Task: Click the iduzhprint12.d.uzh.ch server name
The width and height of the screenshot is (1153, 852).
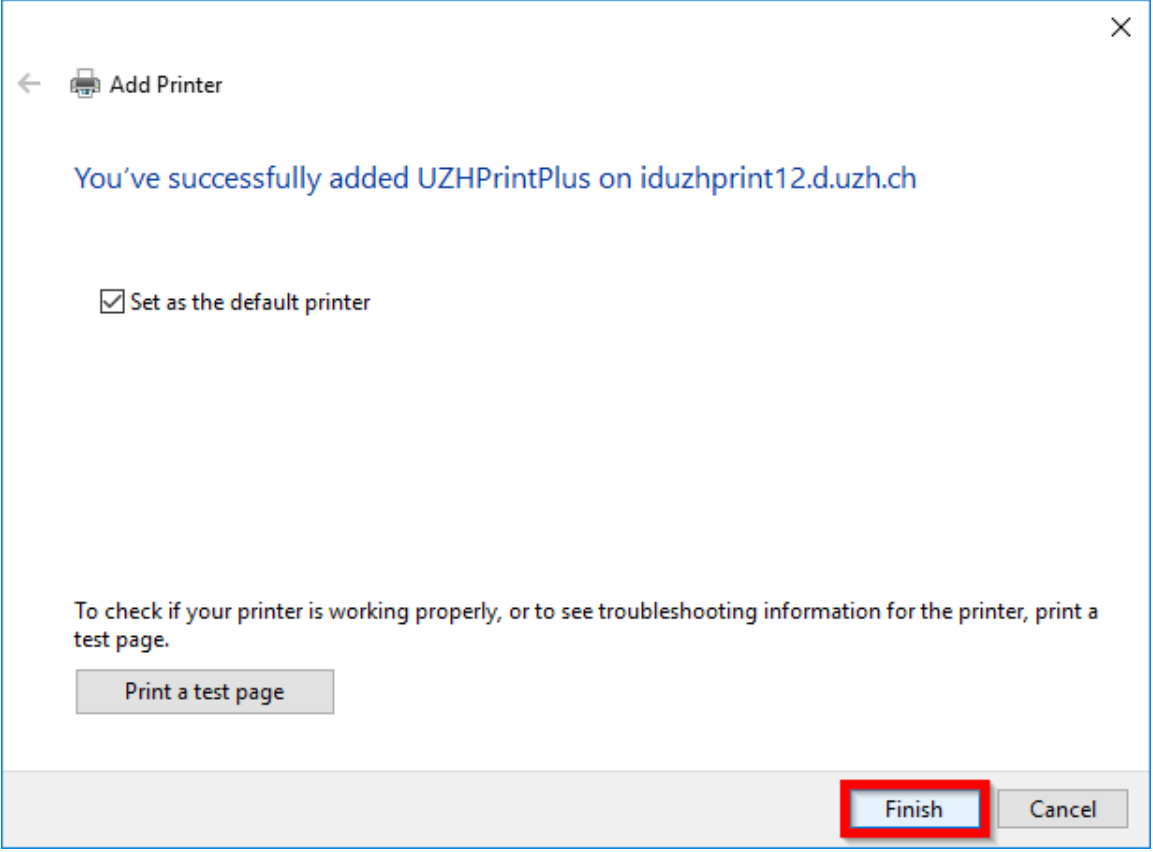Action: tap(778, 180)
